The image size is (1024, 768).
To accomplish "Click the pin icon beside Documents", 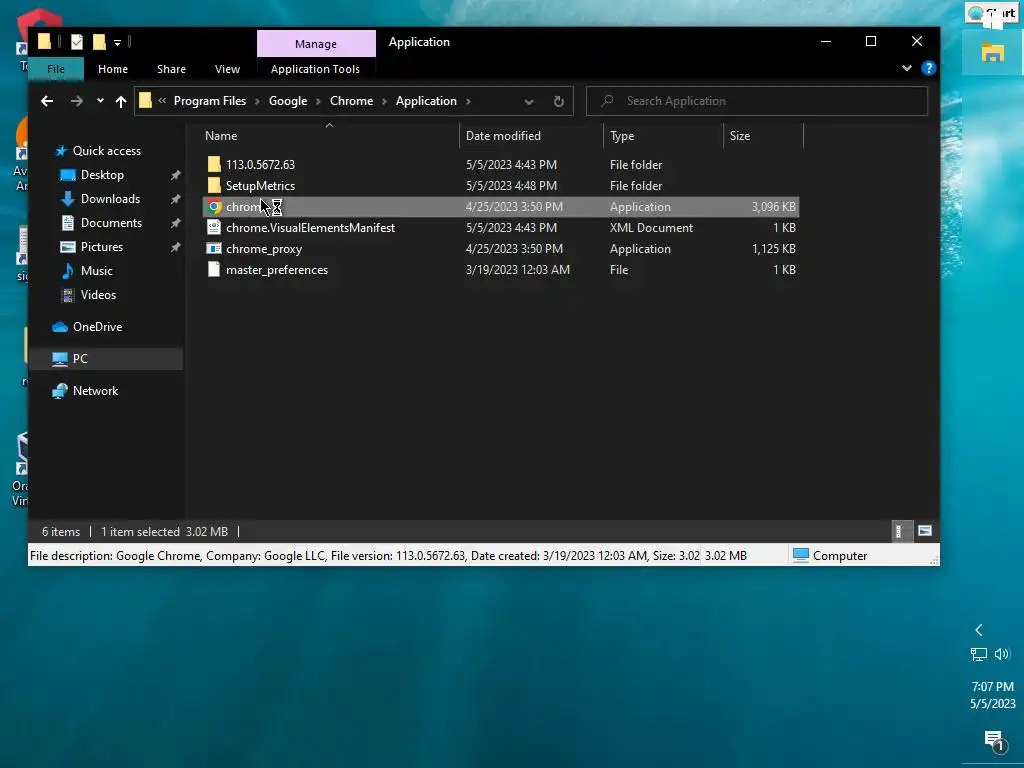I will click(175, 223).
